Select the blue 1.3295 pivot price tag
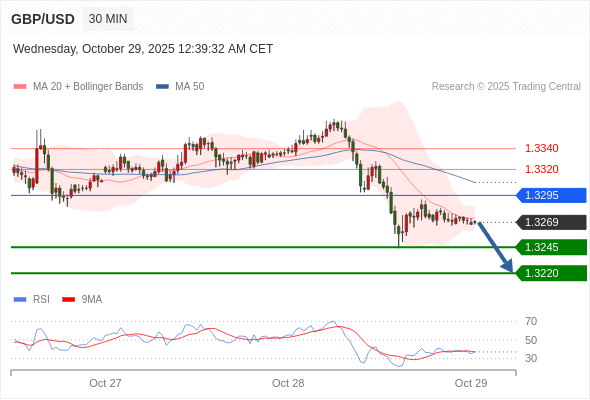Image resolution: width=590 pixels, height=400 pixels. tap(552, 195)
